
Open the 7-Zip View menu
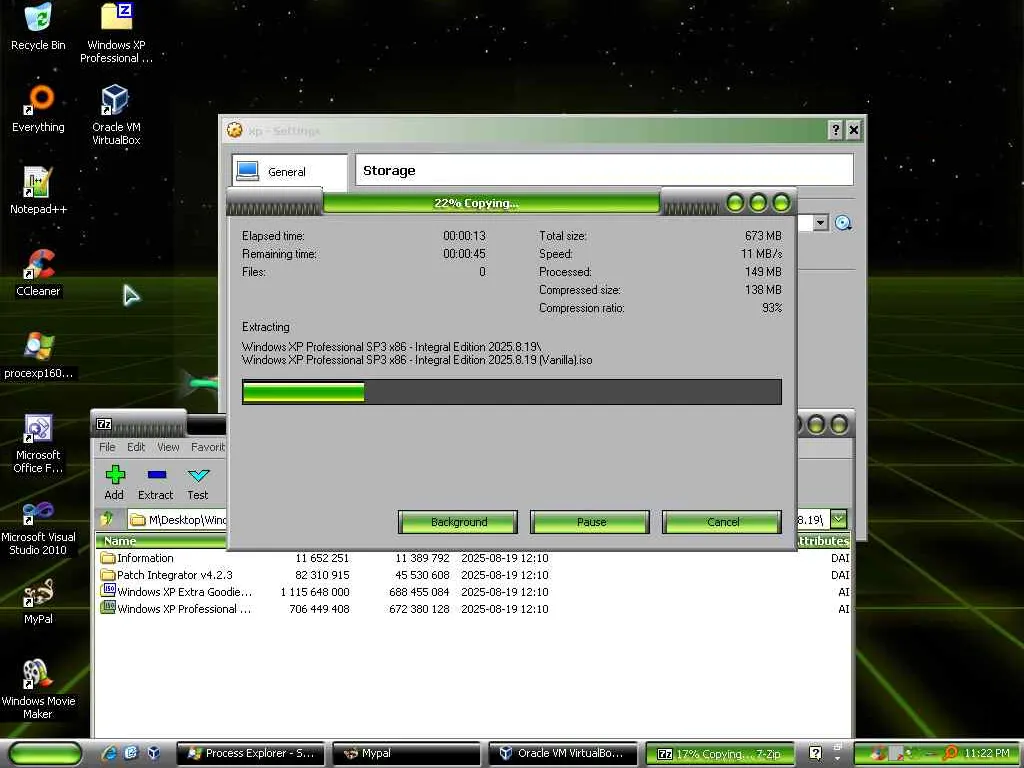tap(168, 447)
